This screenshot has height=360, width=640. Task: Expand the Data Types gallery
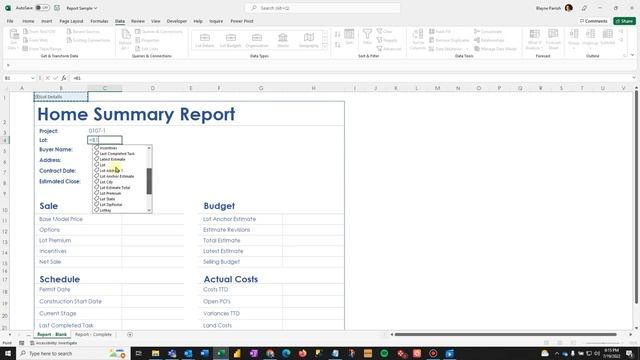(325, 47)
